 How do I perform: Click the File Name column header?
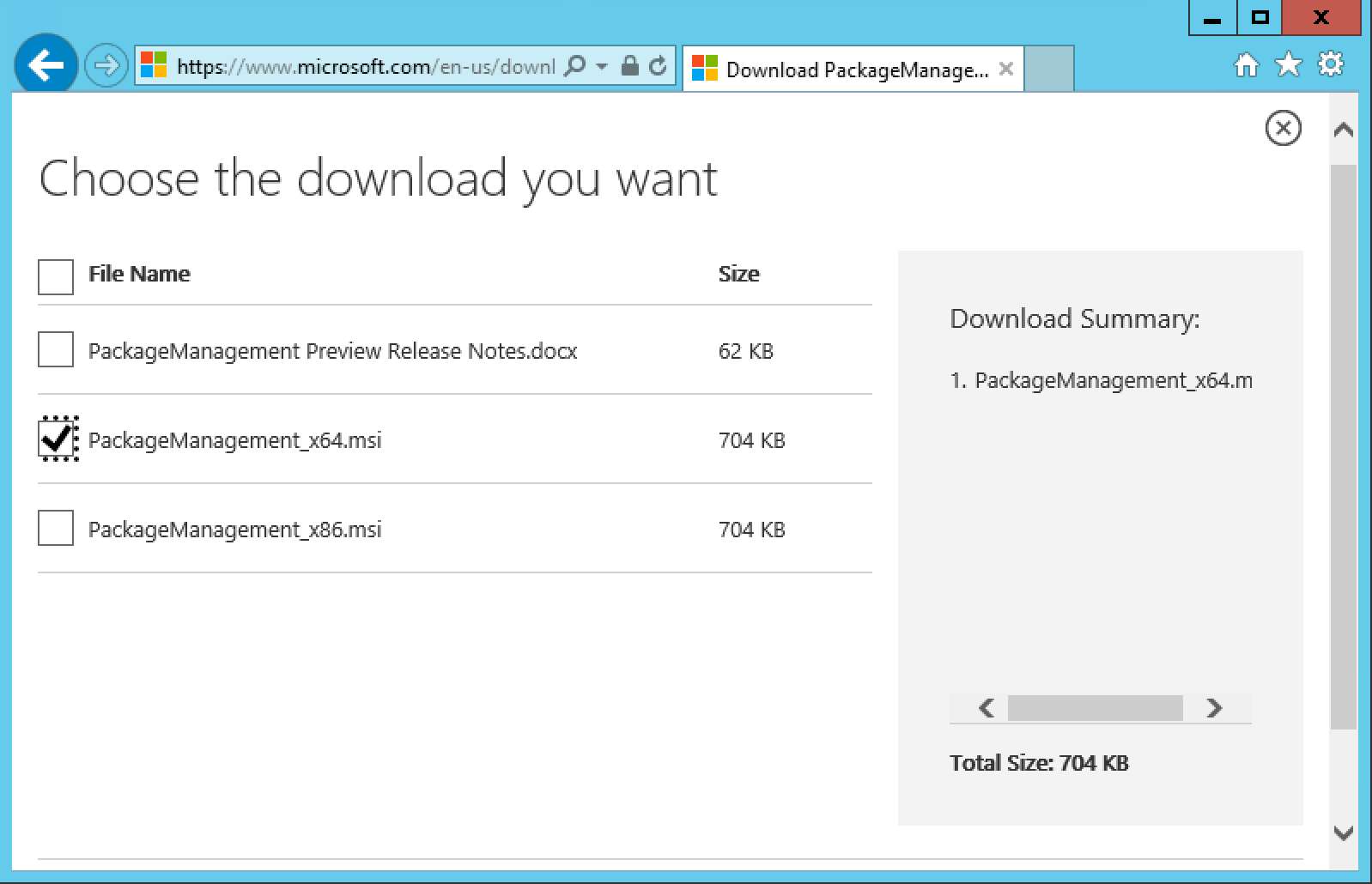point(139,274)
